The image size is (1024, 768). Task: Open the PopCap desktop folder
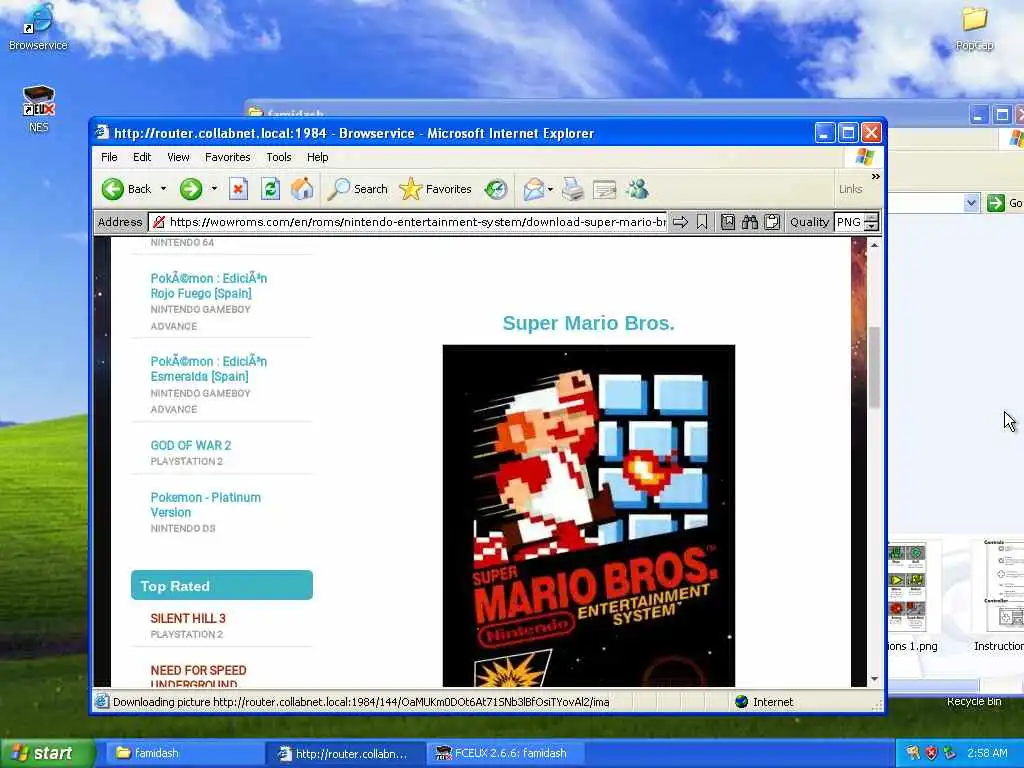pos(974,27)
